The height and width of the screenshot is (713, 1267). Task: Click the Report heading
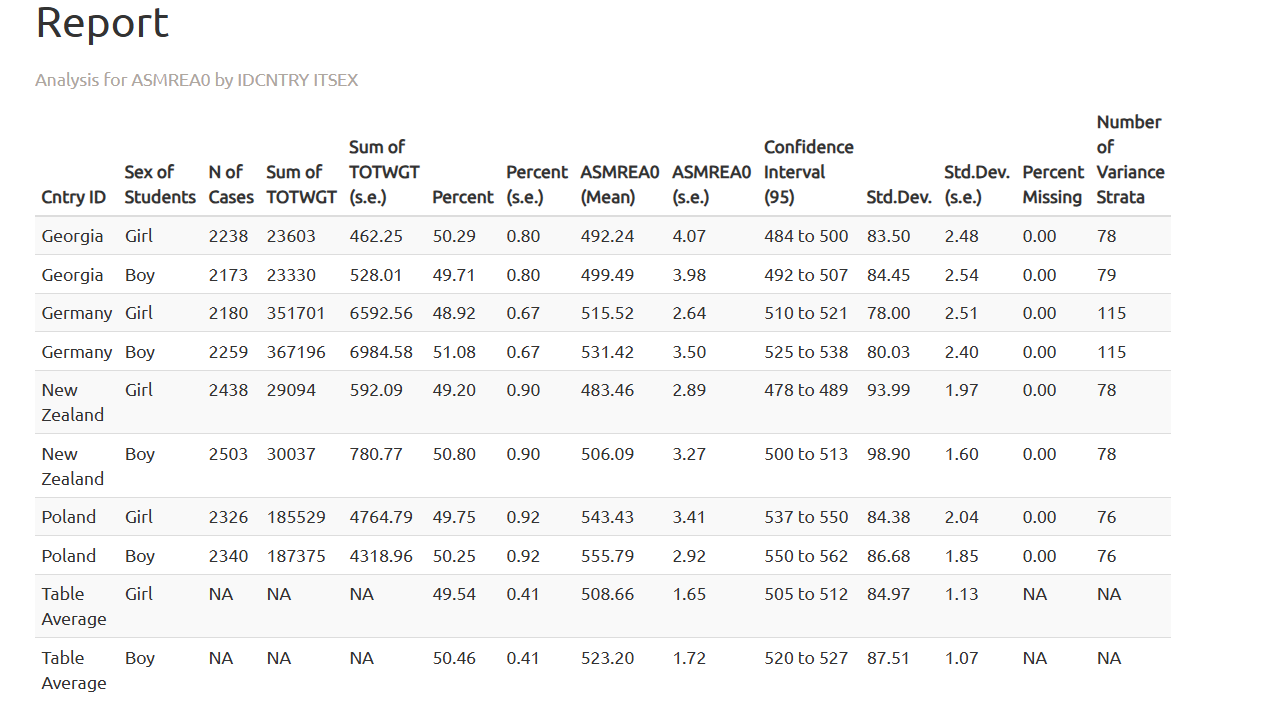pos(102,23)
